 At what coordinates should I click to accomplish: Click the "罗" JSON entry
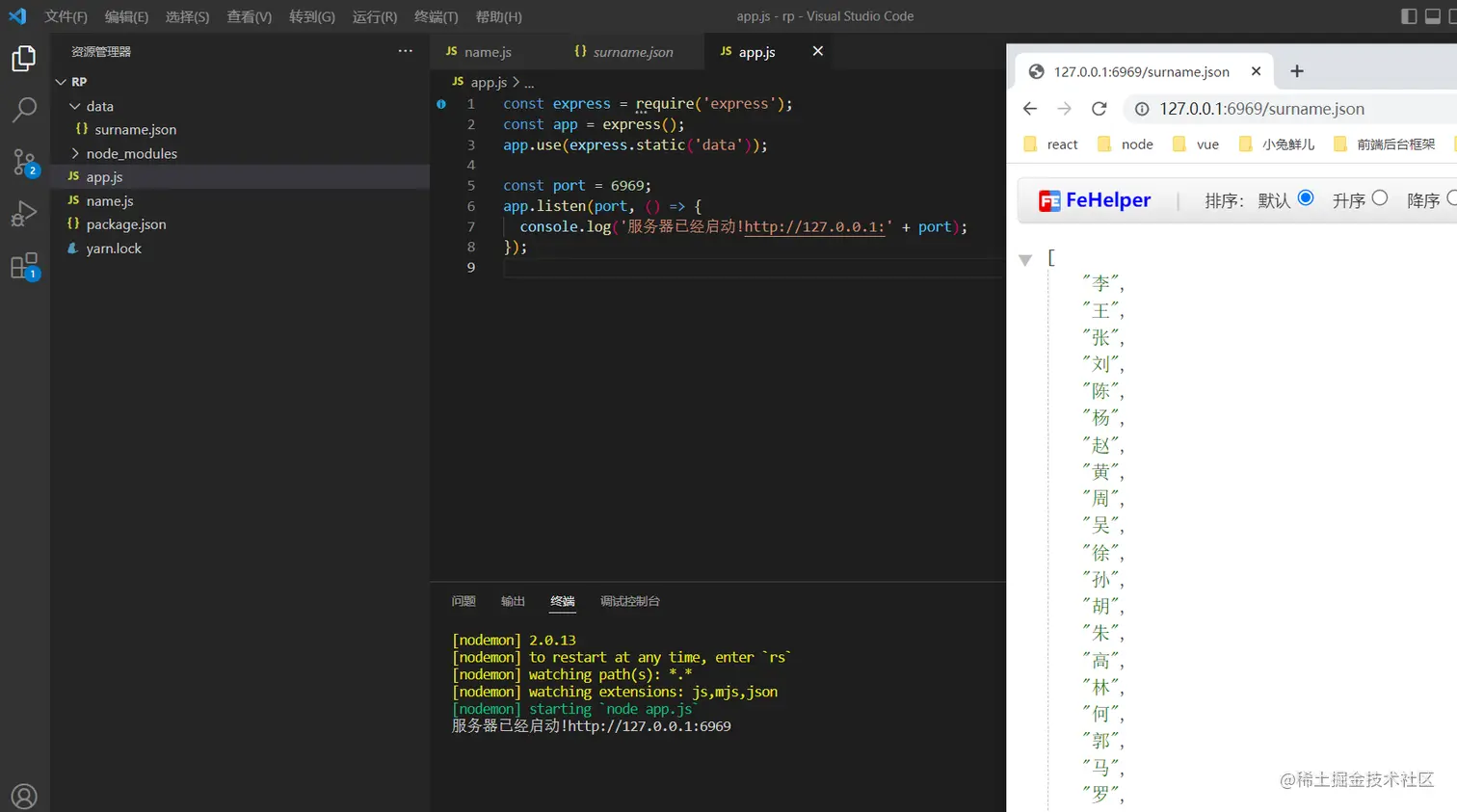tap(1103, 795)
